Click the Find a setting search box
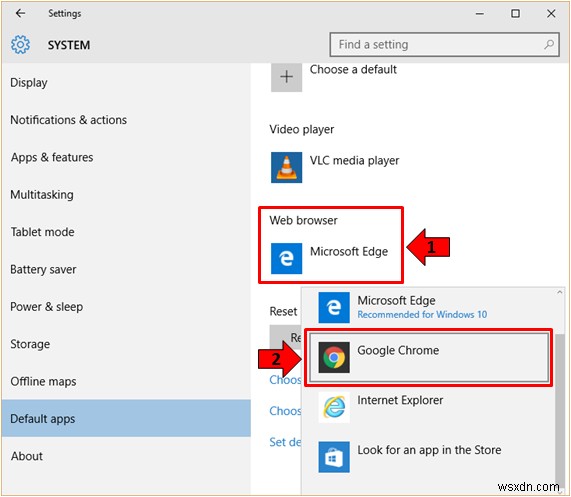The height and width of the screenshot is (497, 571). coord(444,44)
